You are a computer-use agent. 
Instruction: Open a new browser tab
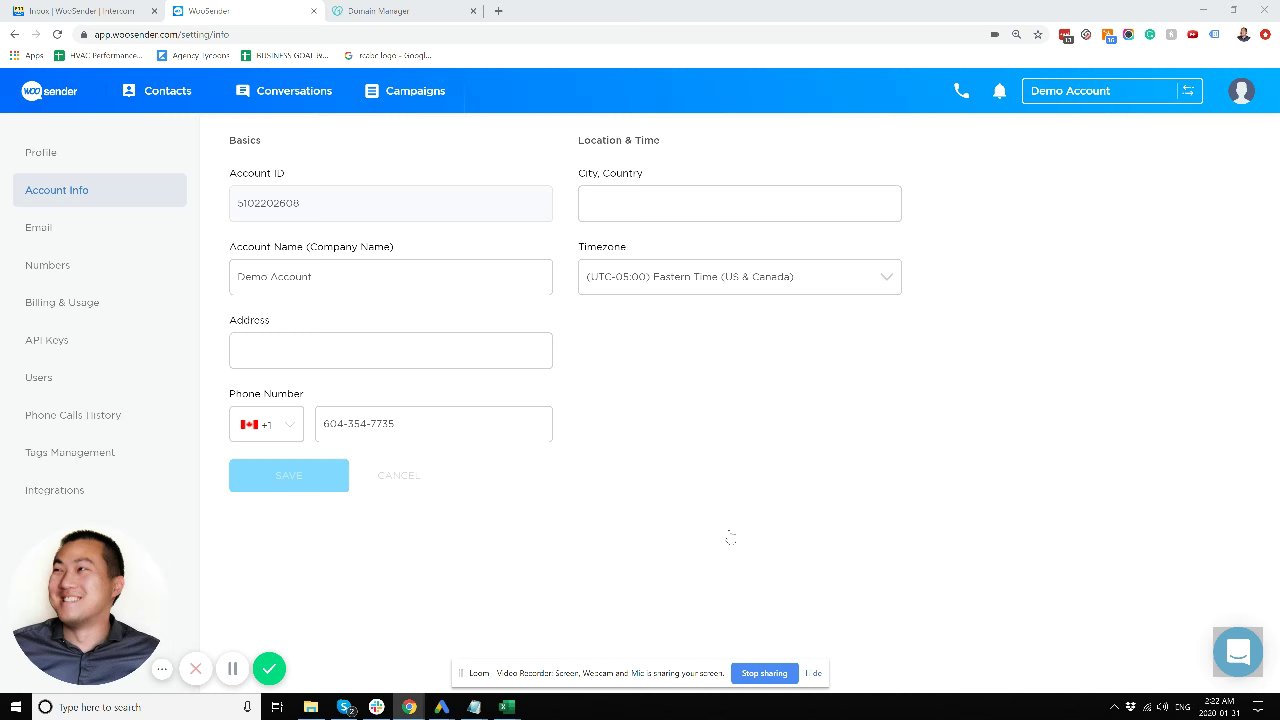(x=498, y=11)
